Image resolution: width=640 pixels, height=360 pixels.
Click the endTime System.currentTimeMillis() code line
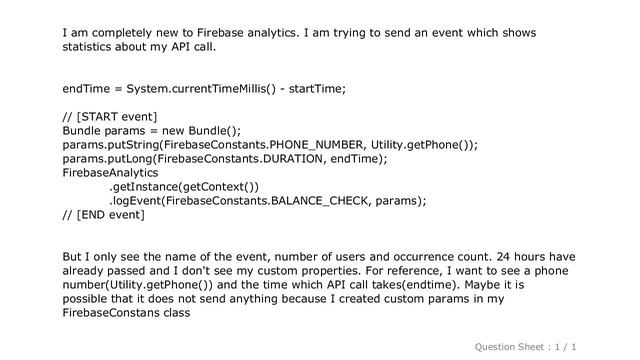point(204,89)
